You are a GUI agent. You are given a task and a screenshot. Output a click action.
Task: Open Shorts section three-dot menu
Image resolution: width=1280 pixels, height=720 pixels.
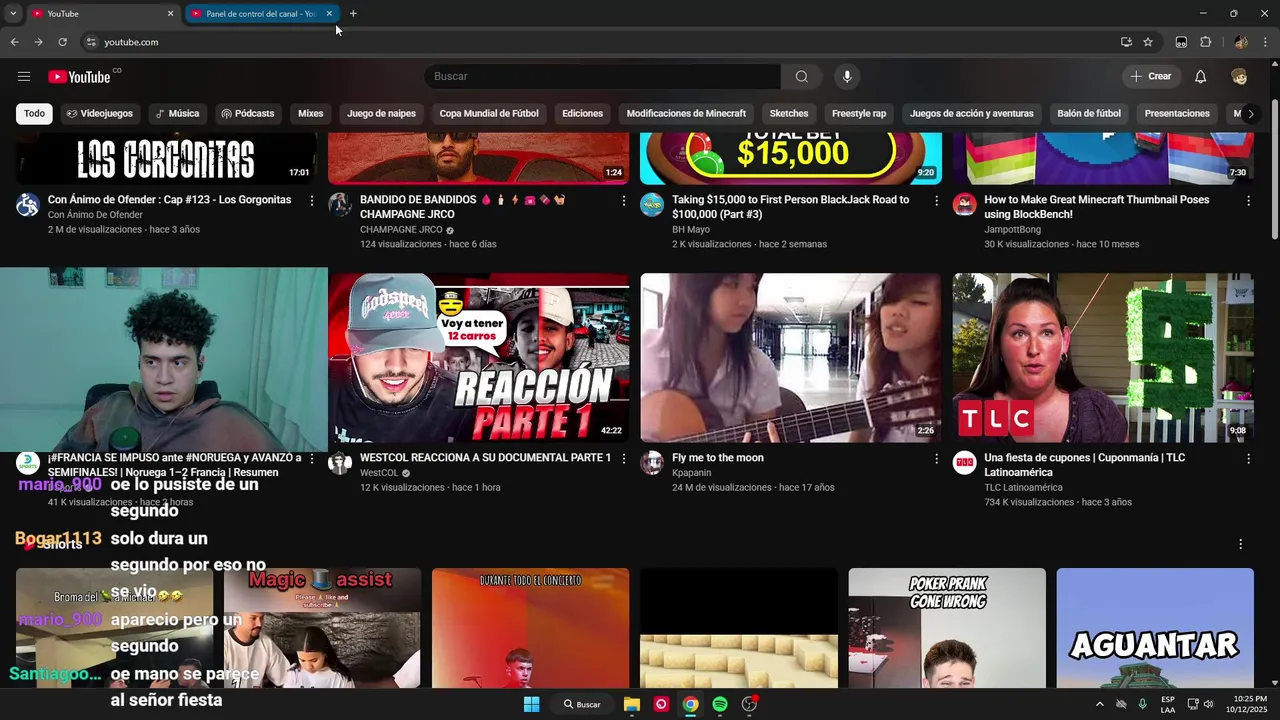[x=1241, y=544]
